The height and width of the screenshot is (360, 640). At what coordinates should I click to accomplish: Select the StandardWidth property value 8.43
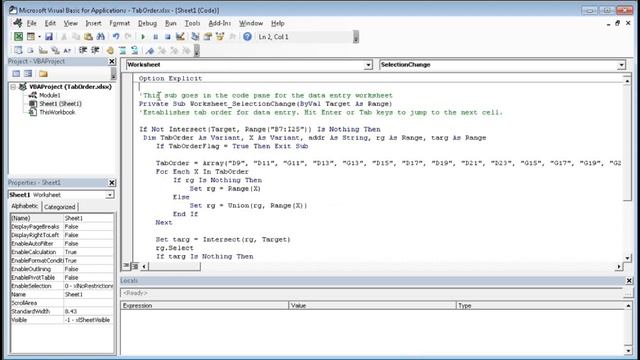88,311
